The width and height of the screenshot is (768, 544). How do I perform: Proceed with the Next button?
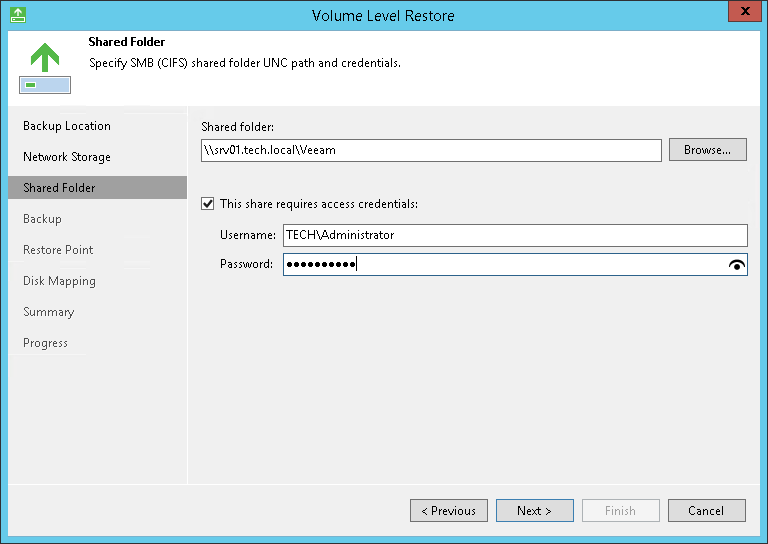(x=535, y=511)
